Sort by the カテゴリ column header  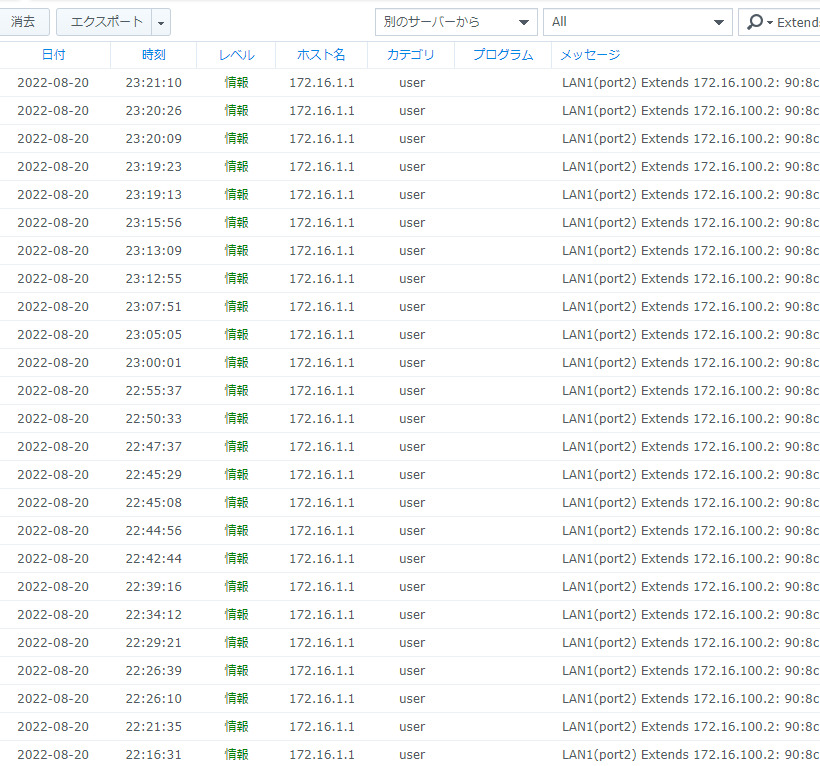pyautogui.click(x=411, y=55)
